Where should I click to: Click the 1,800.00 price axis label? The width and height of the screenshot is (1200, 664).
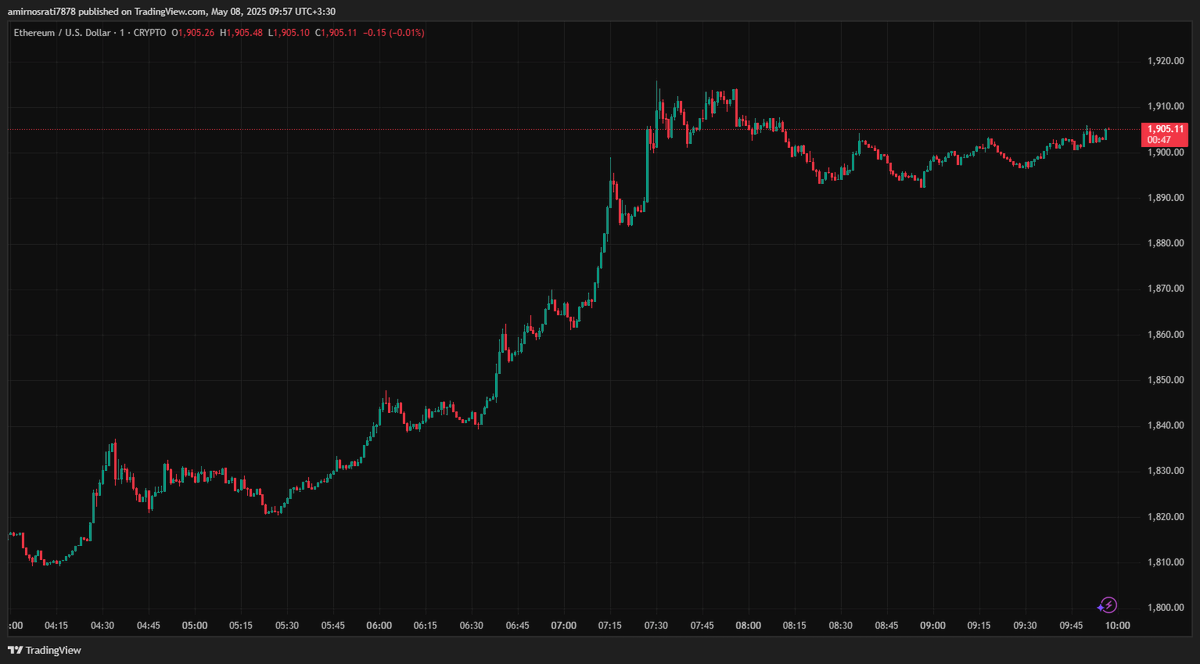[x=1166, y=607]
